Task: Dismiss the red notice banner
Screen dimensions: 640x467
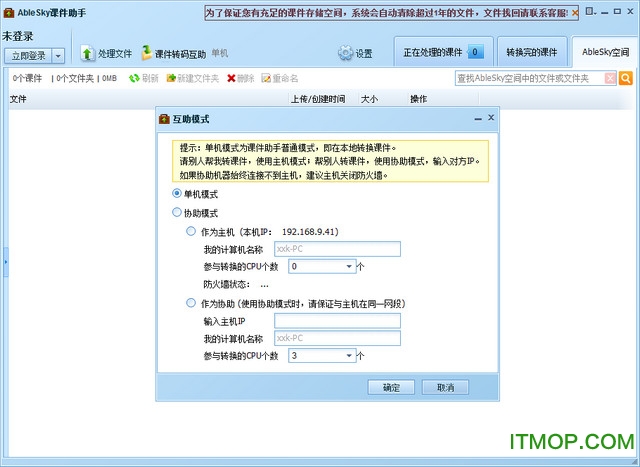Action: 575,13
